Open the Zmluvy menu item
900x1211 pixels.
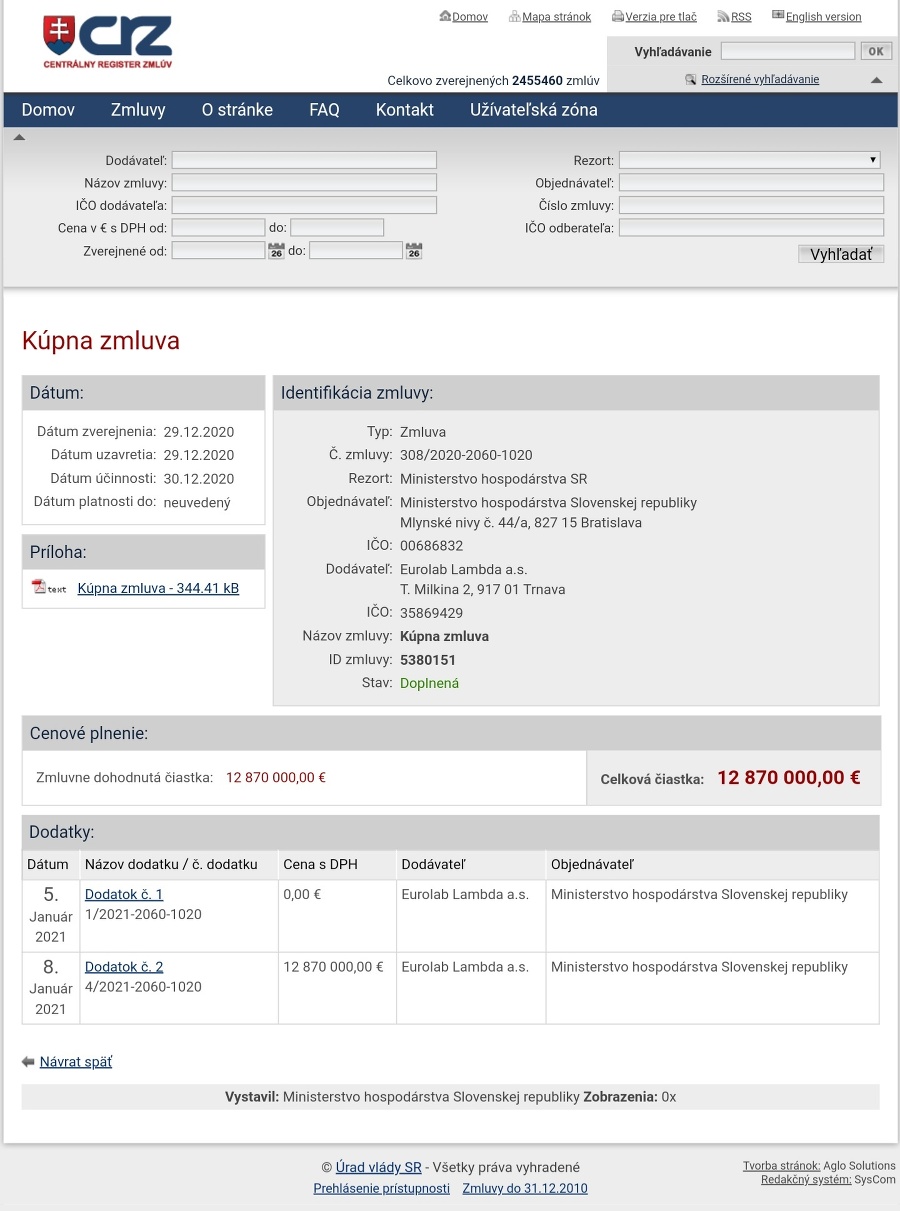(138, 110)
